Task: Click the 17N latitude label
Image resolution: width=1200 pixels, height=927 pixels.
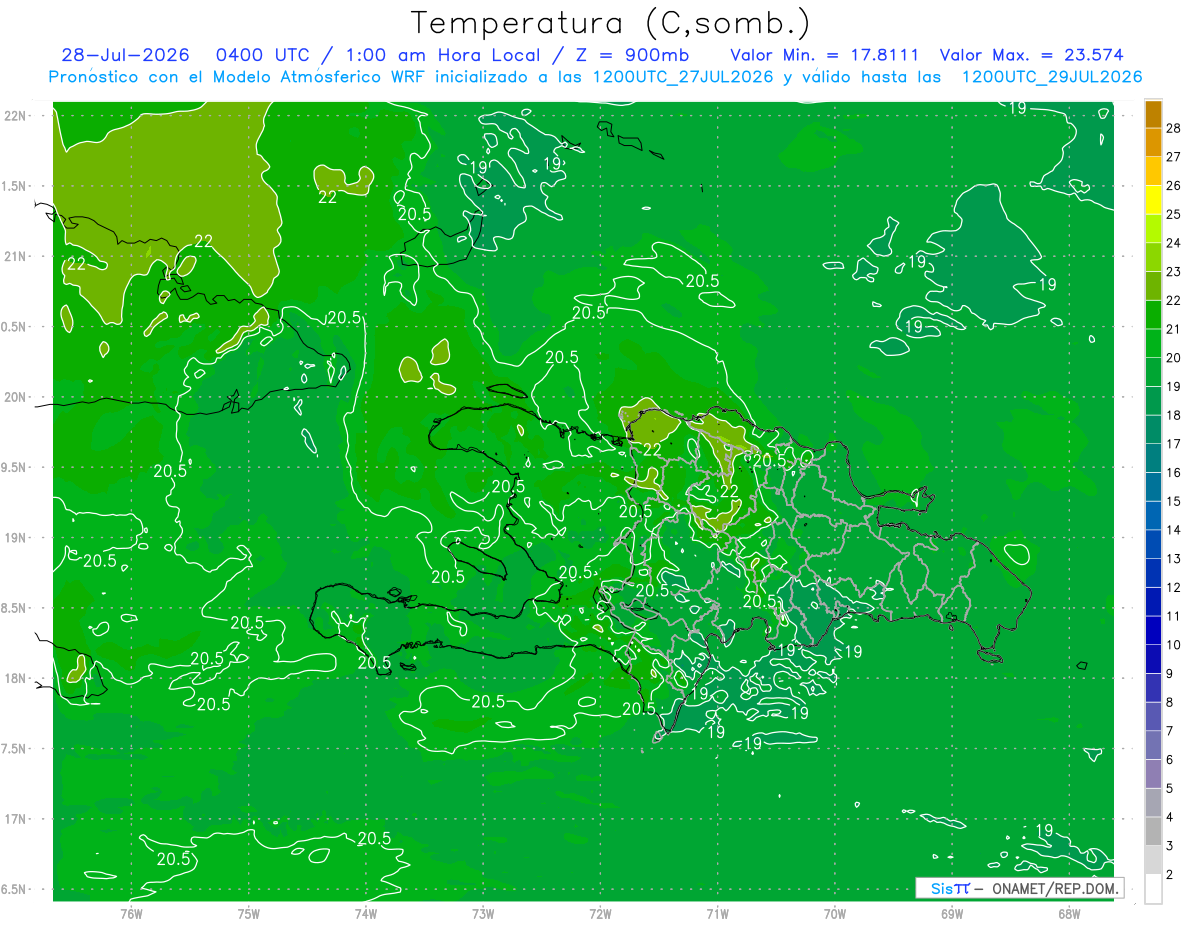Action: point(16,819)
